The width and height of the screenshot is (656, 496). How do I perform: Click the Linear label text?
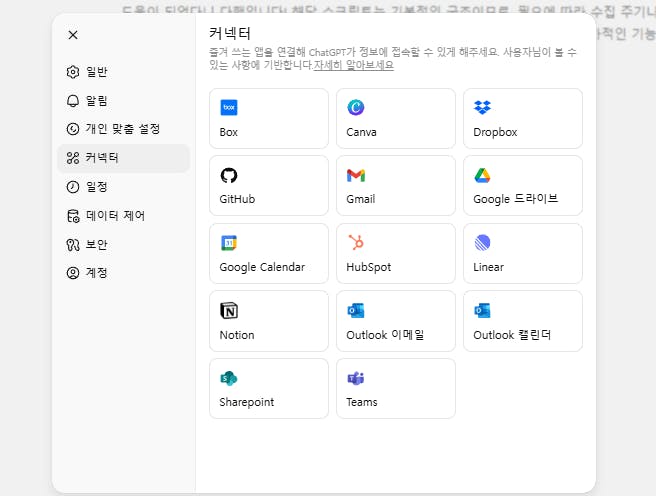[489, 267]
